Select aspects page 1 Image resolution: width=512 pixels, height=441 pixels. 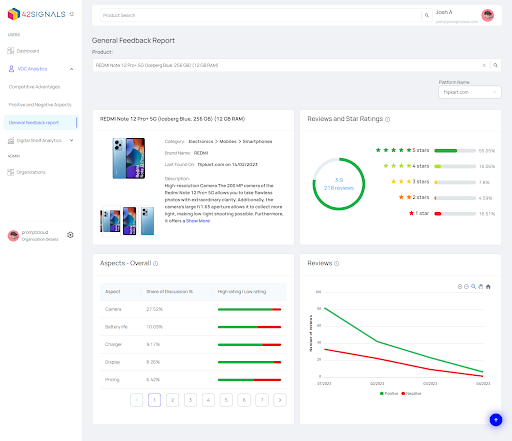[x=154, y=400]
